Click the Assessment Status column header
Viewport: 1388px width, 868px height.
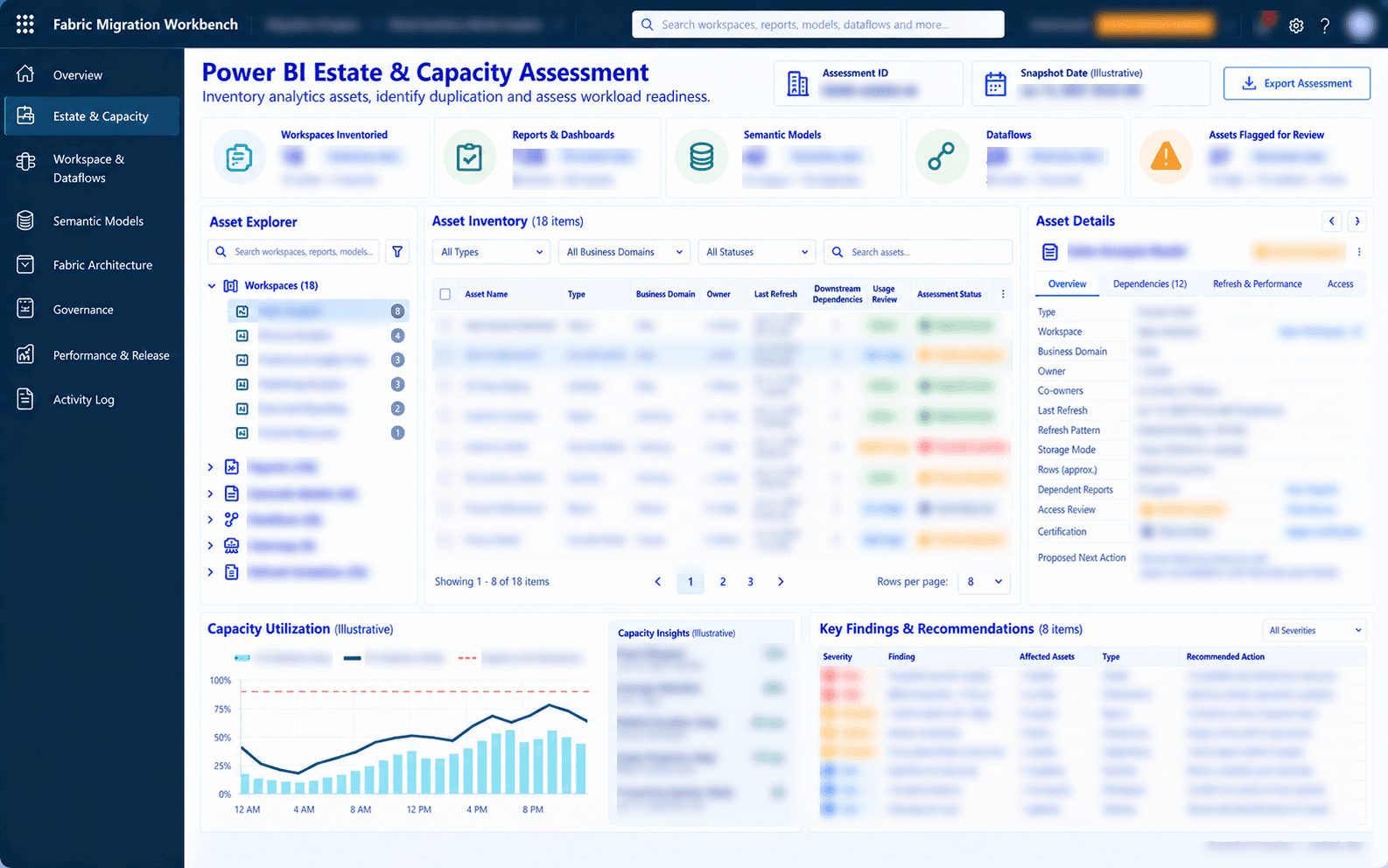click(x=950, y=295)
